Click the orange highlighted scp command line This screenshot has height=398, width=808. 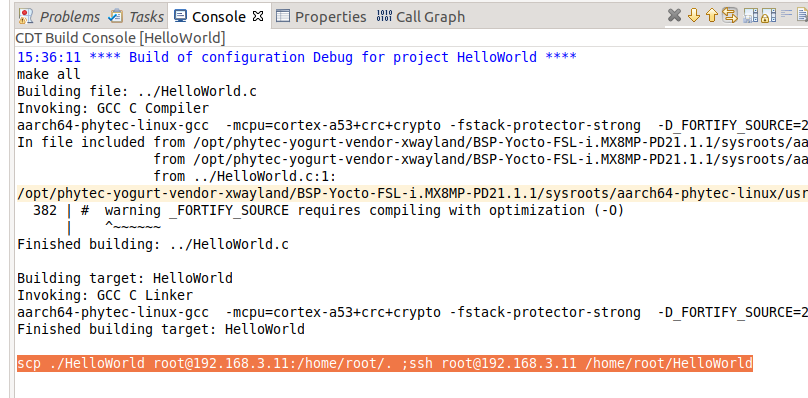384,363
